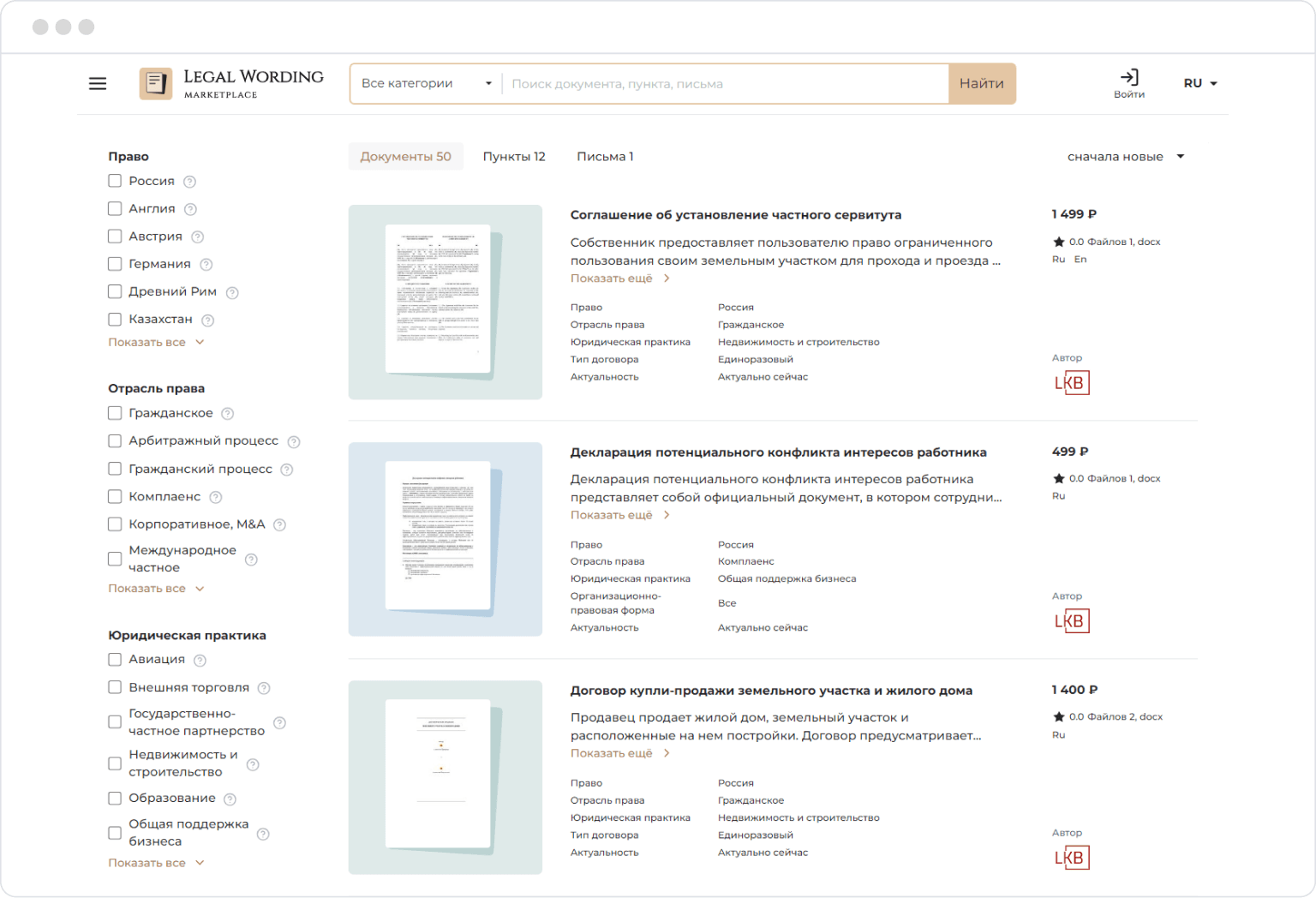
Task: Check the Гражданское branch checkbox
Action: [x=115, y=413]
